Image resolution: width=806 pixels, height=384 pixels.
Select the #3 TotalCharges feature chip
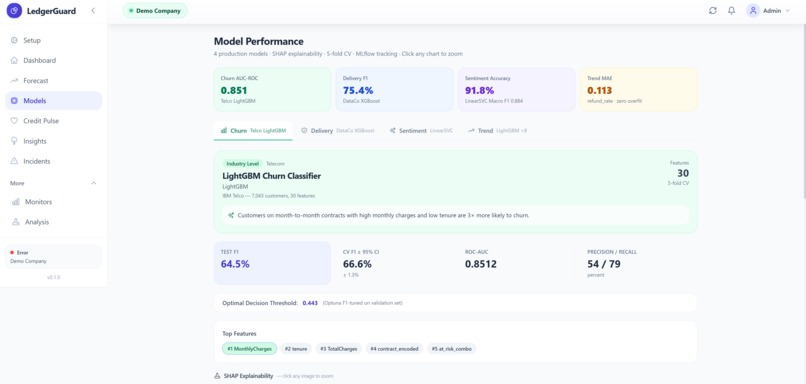point(338,349)
